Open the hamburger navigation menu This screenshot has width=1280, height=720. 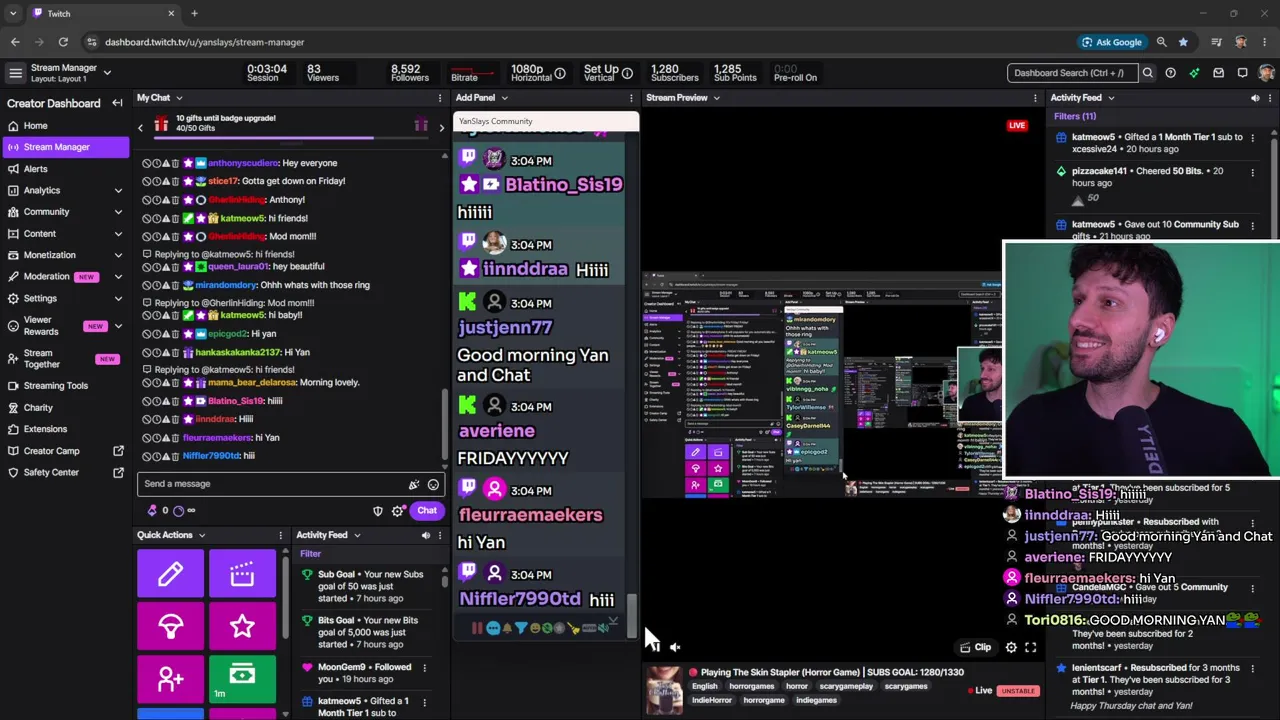point(15,73)
